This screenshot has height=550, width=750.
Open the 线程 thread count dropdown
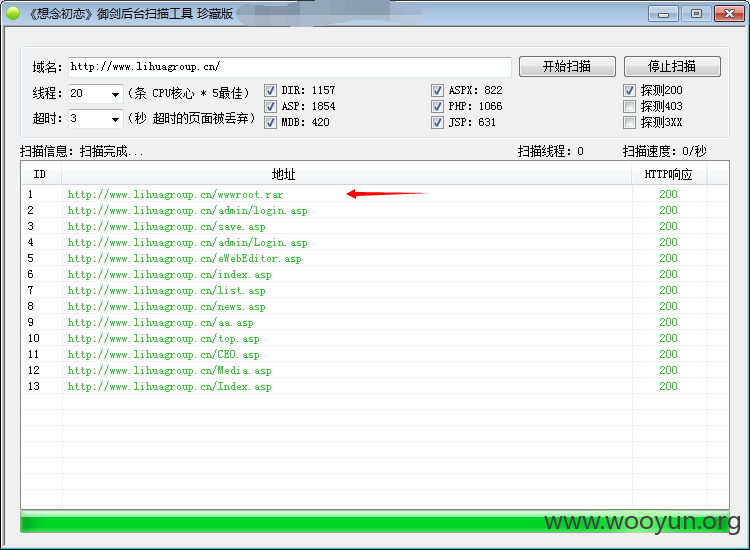pyautogui.click(x=115, y=94)
